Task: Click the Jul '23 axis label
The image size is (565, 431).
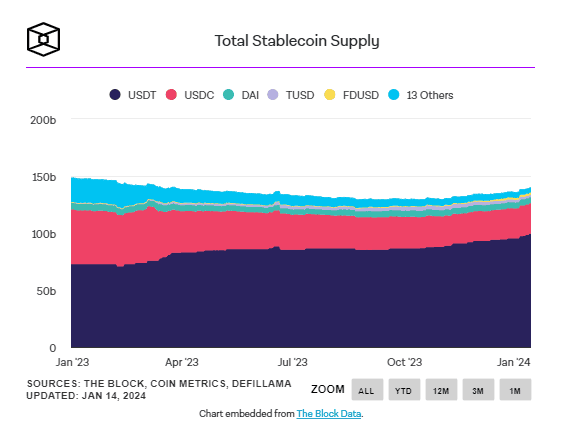Action: (x=292, y=362)
